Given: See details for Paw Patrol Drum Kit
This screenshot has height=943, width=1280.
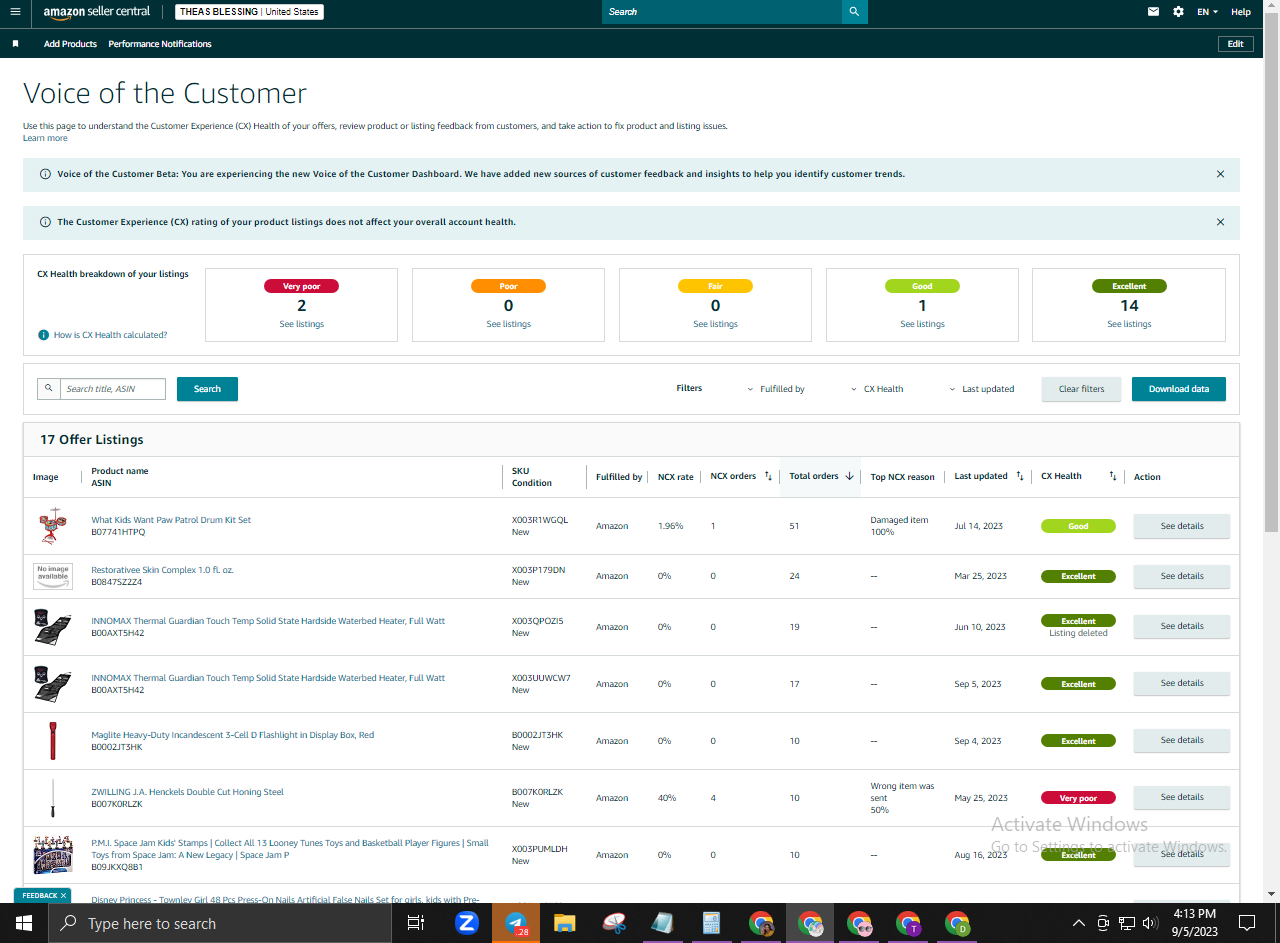Looking at the screenshot, I should pos(1181,526).
